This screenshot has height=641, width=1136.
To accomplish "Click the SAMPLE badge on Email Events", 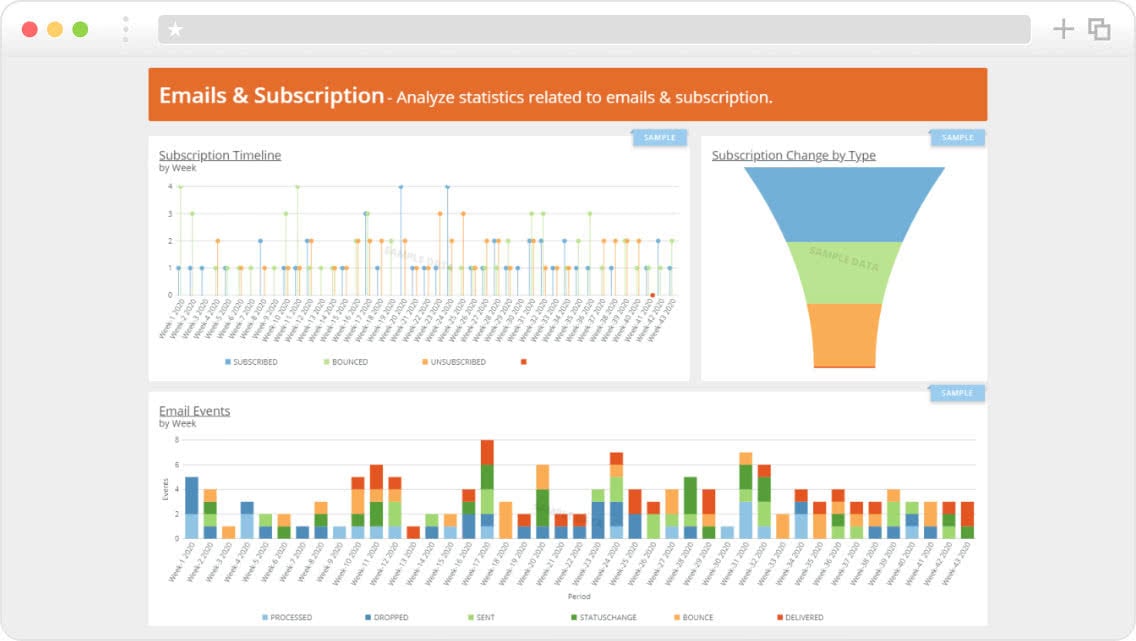I will [957, 393].
